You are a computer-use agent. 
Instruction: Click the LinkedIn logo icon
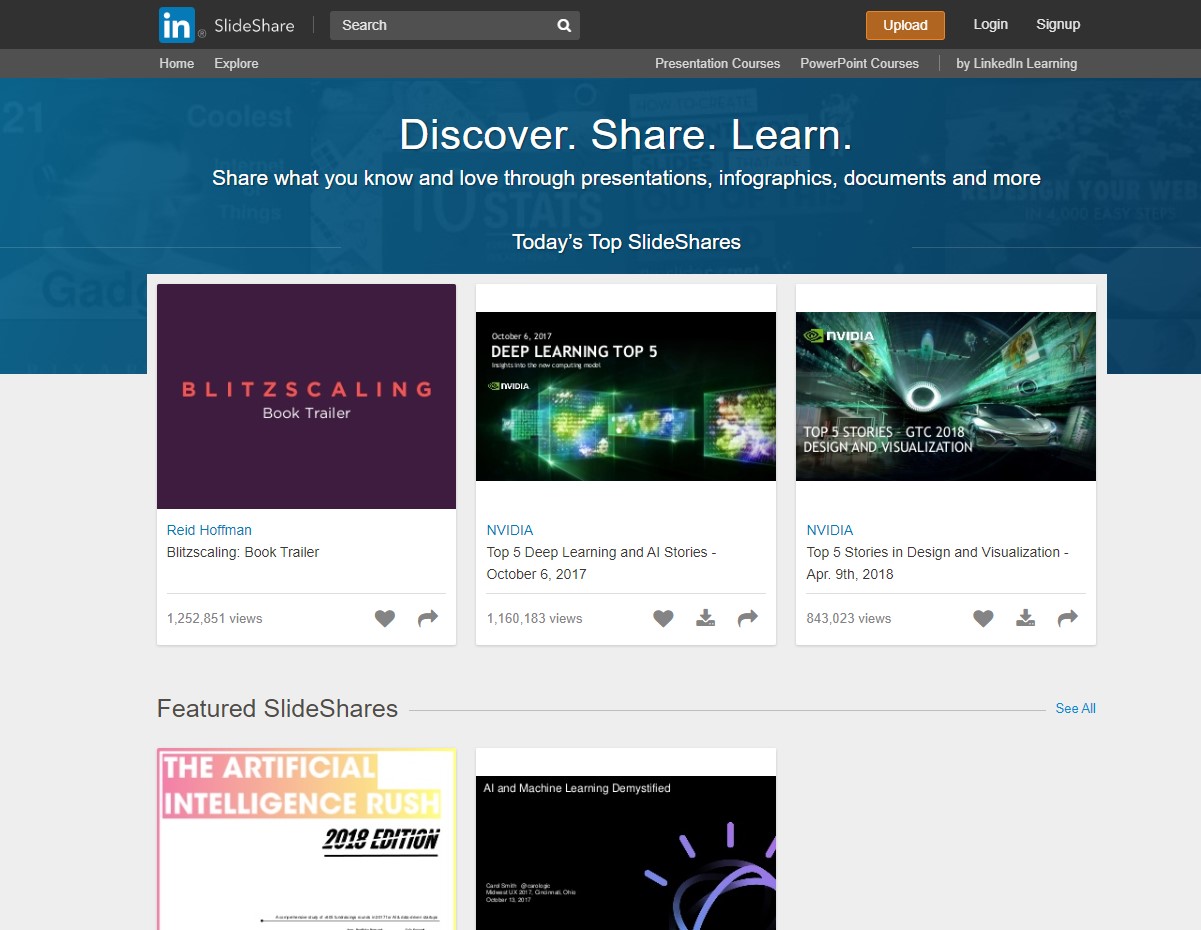point(177,25)
